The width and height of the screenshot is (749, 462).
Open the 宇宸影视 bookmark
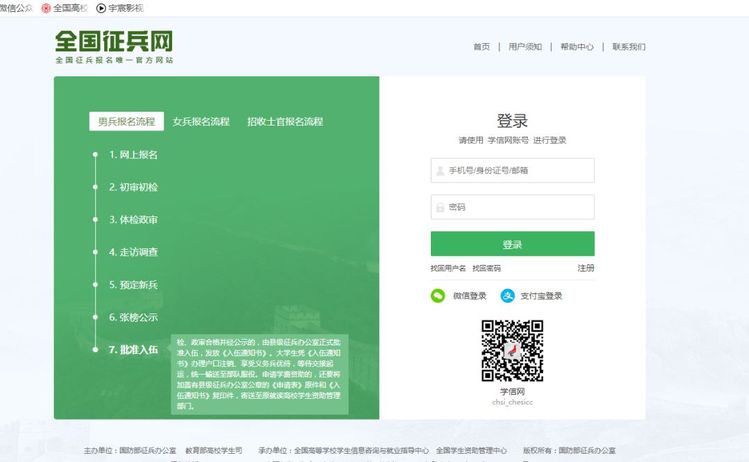[x=119, y=7]
